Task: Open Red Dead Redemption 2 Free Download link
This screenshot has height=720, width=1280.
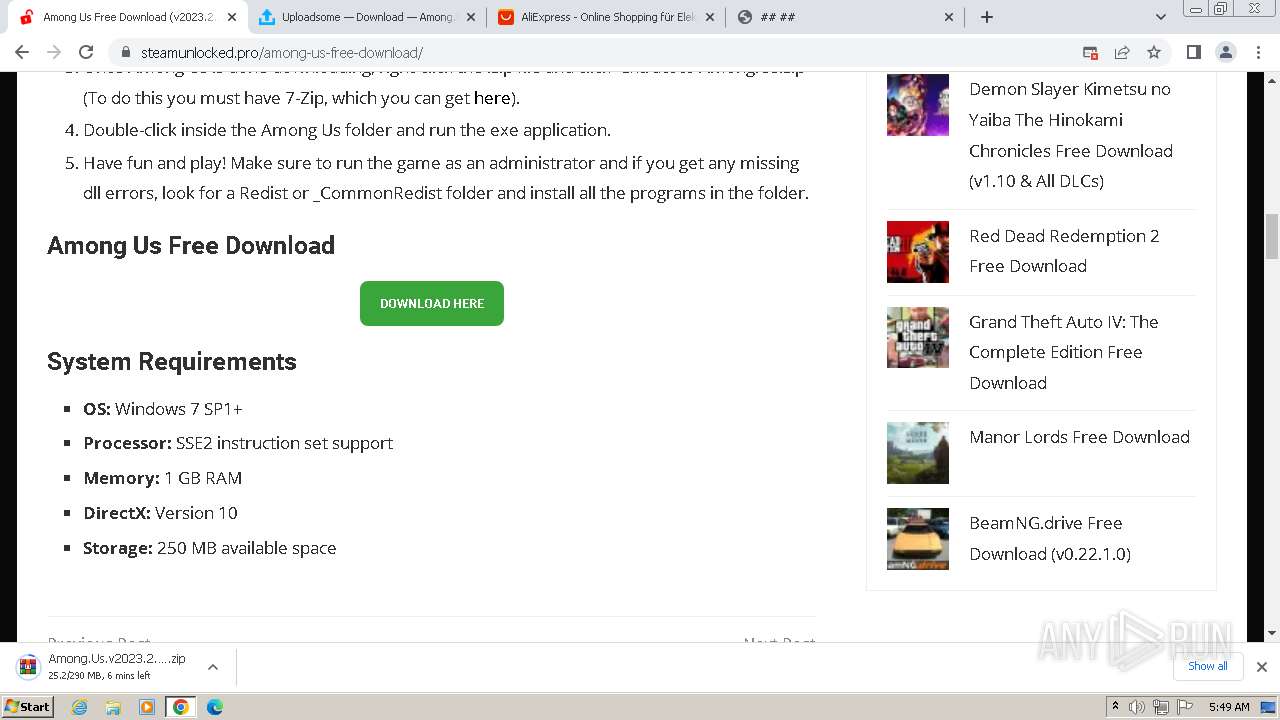Action: (1064, 251)
